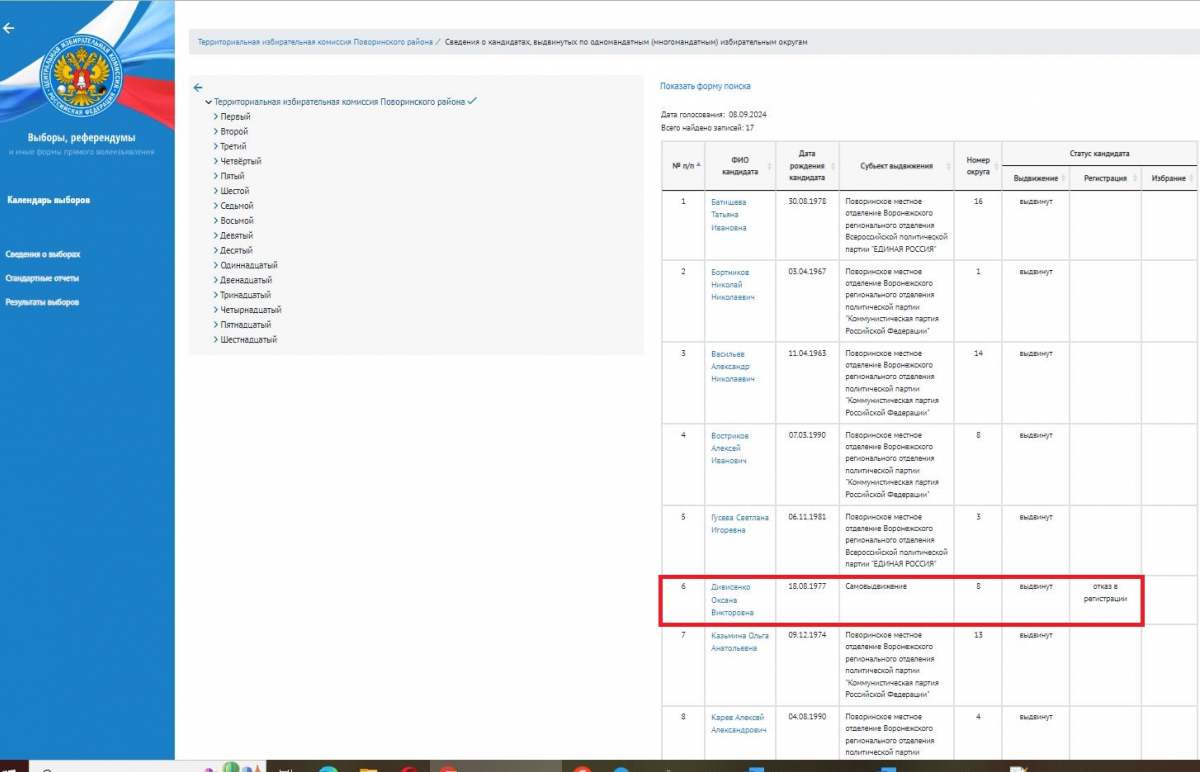The image size is (1200, 772).
Task: Expand the Четвёртый district node
Action: [x=215, y=161]
